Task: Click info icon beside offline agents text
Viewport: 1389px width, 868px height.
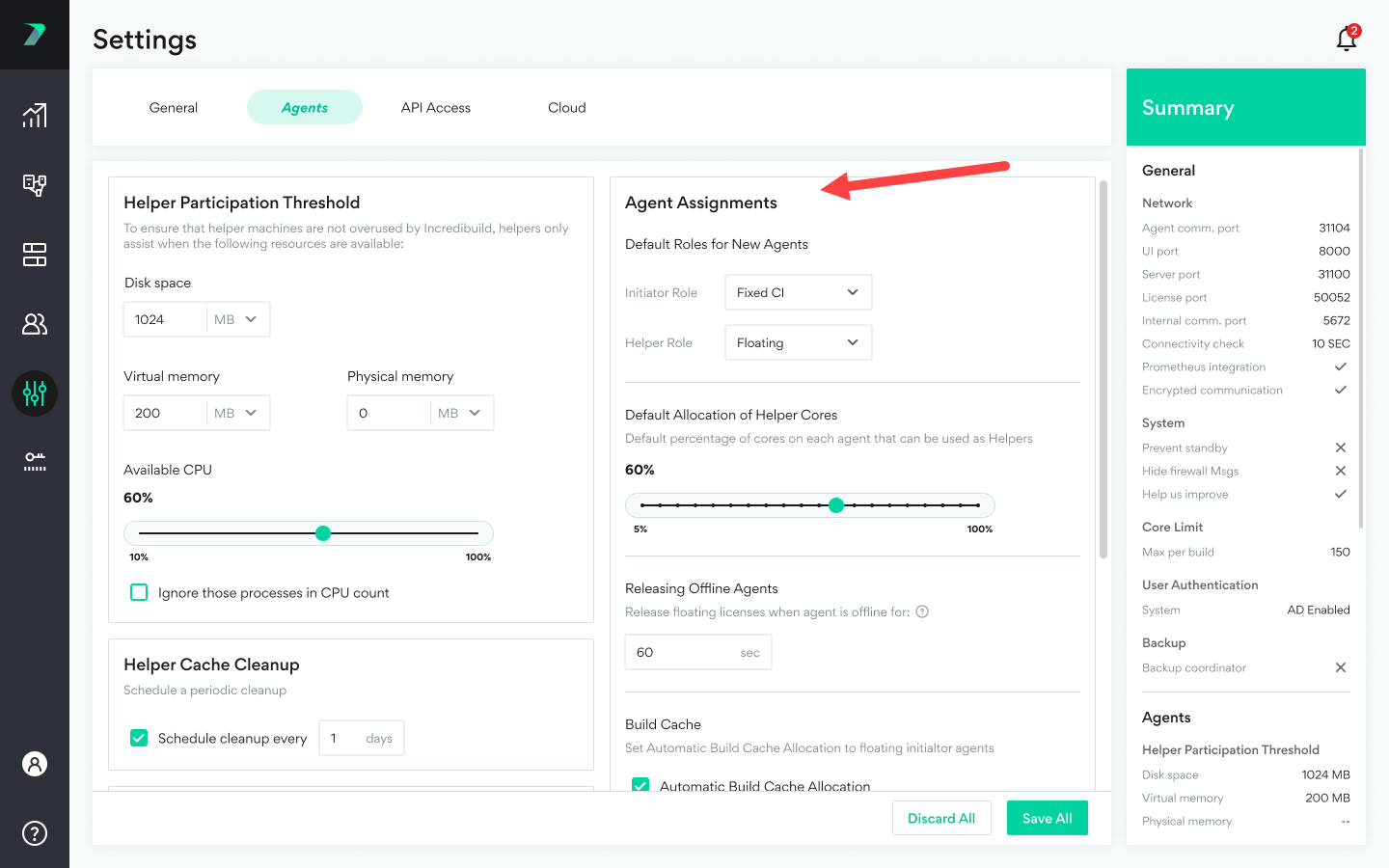Action: [x=922, y=611]
